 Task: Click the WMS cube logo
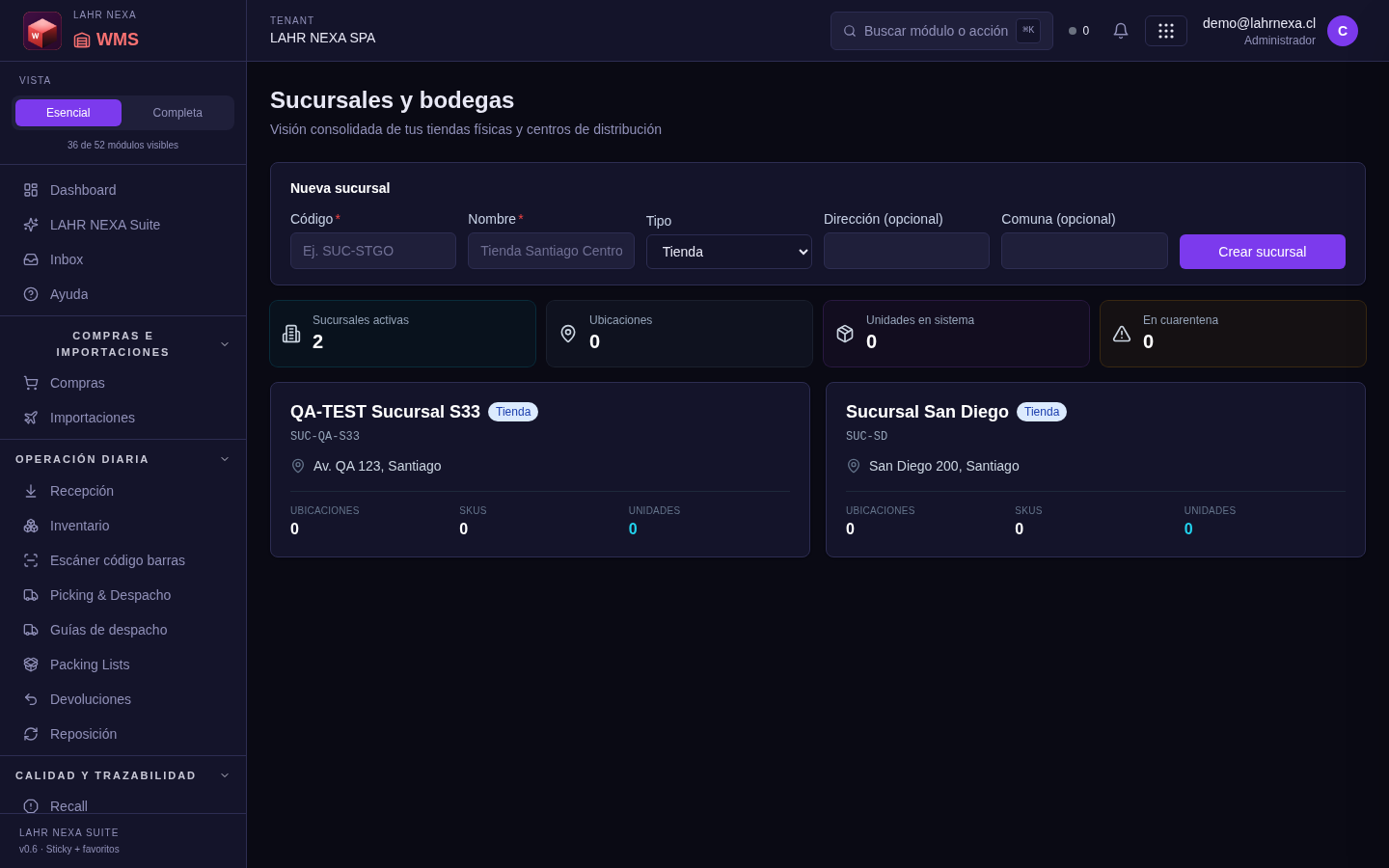coord(42,31)
